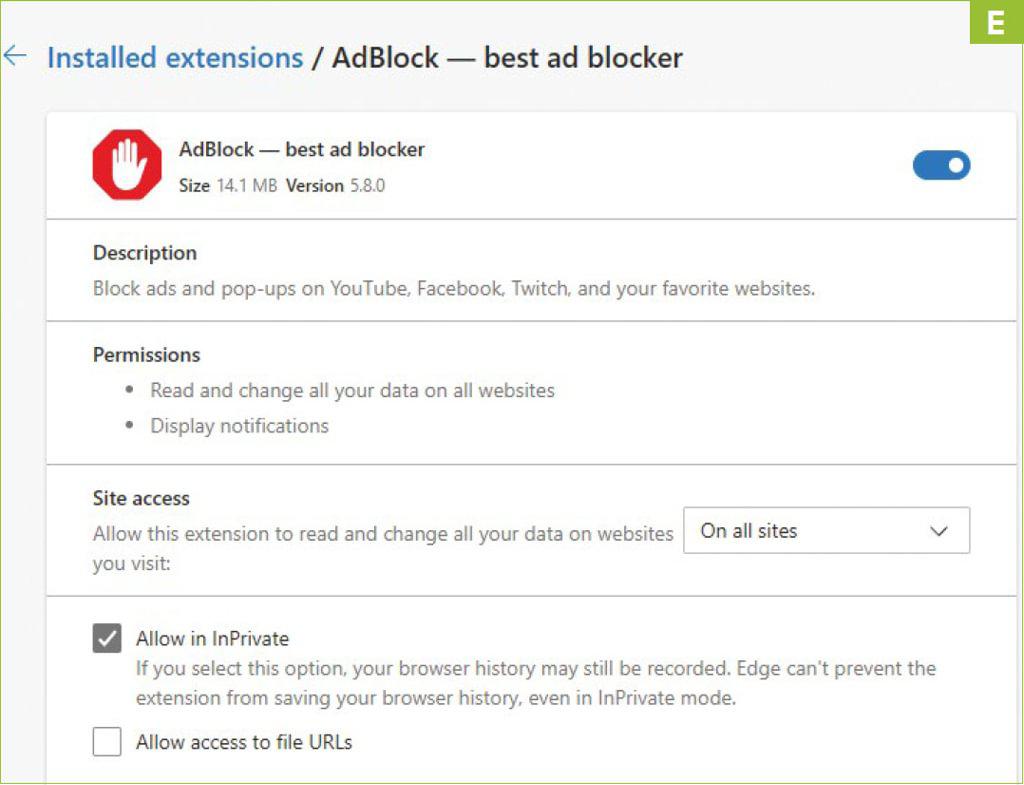Click the AdBlock red hand logo
The image size is (1024, 785).
point(127,165)
